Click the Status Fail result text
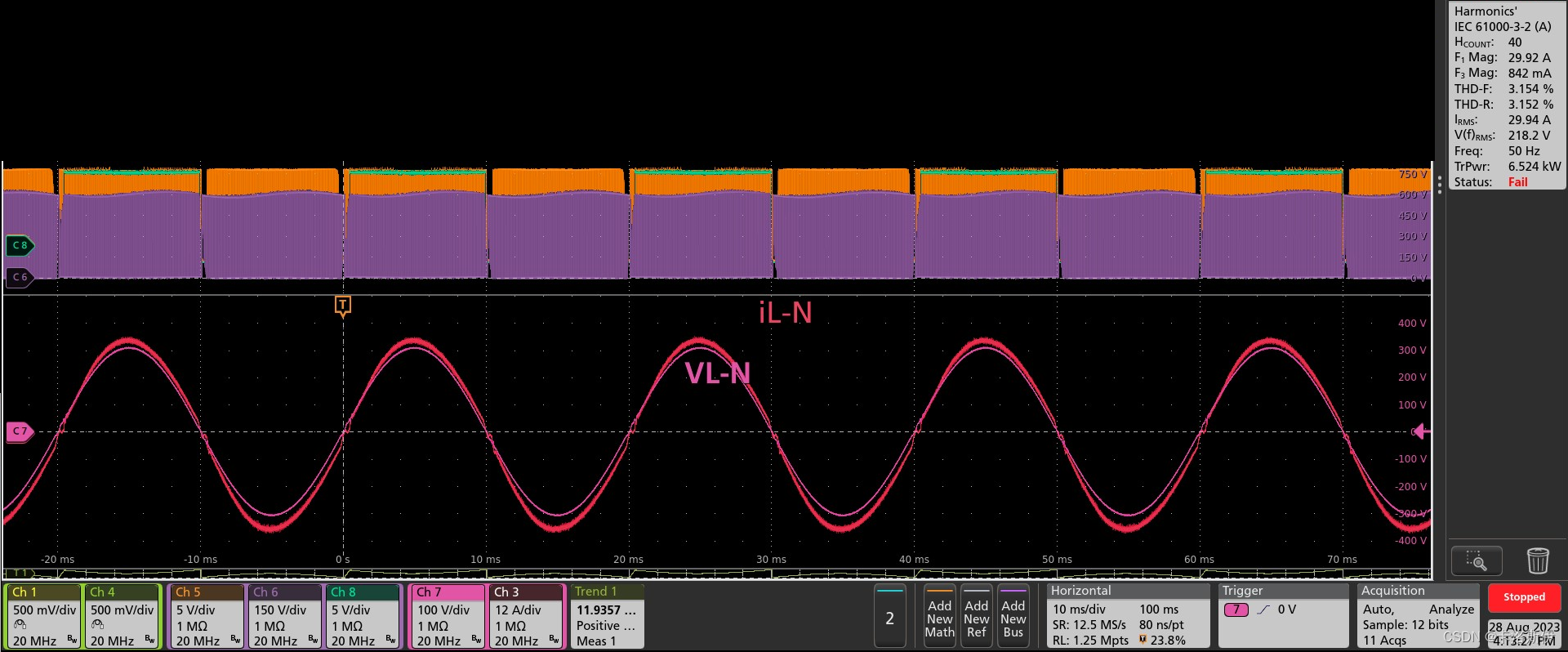This screenshot has width=1568, height=652. coord(1517,182)
